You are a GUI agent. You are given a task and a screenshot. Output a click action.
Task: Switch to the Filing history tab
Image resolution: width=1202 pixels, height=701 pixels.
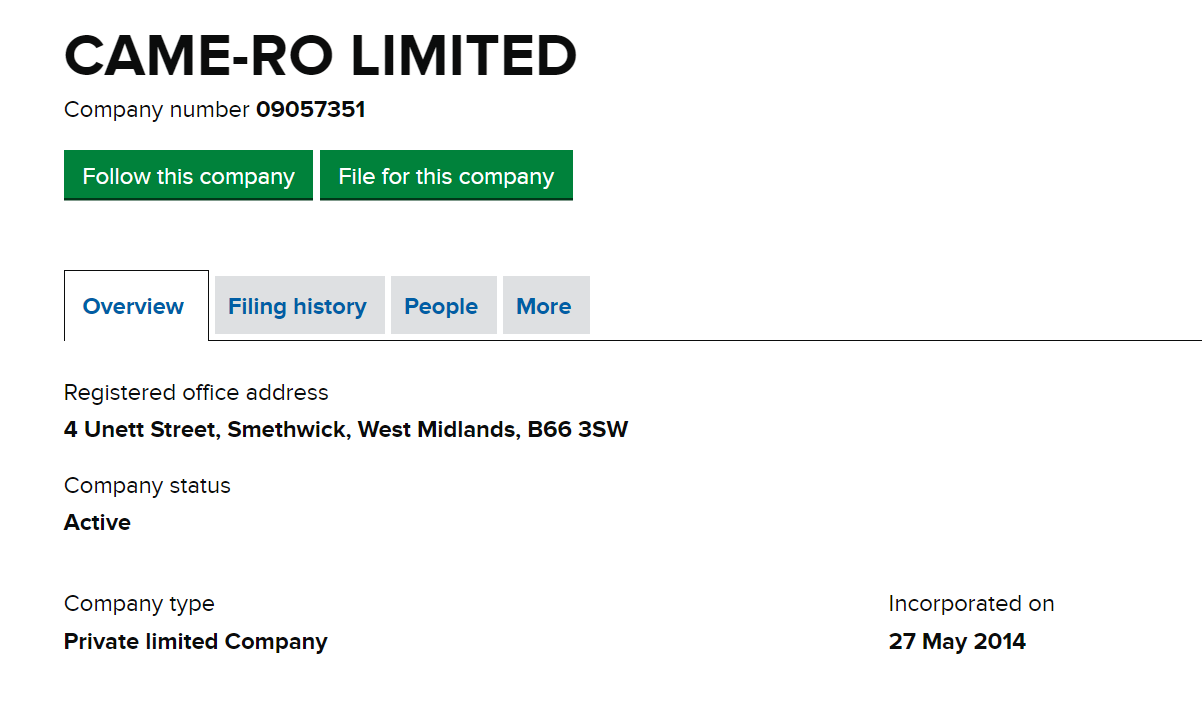pyautogui.click(x=297, y=306)
